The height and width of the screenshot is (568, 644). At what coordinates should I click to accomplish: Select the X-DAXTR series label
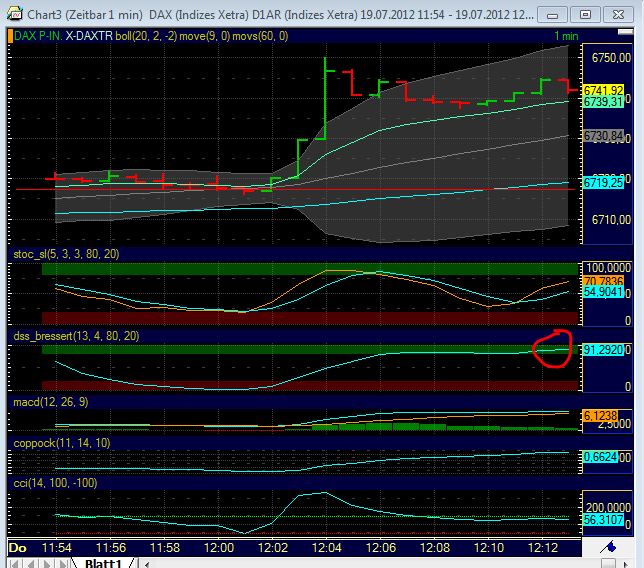(x=89, y=36)
